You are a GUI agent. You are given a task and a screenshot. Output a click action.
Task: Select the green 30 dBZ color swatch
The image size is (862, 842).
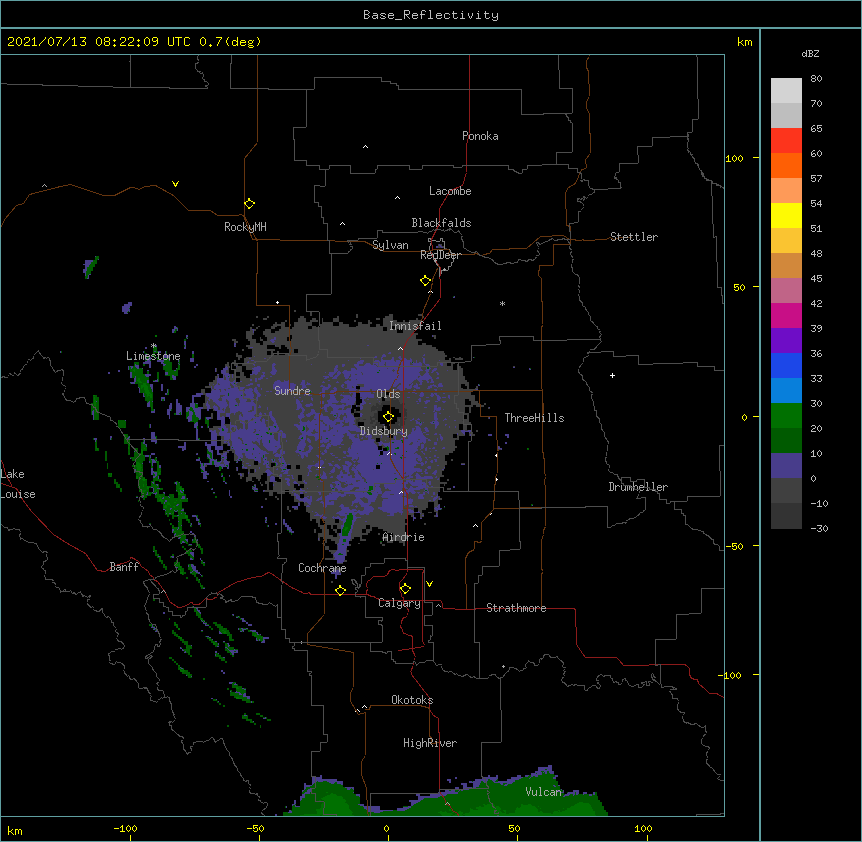pos(786,416)
